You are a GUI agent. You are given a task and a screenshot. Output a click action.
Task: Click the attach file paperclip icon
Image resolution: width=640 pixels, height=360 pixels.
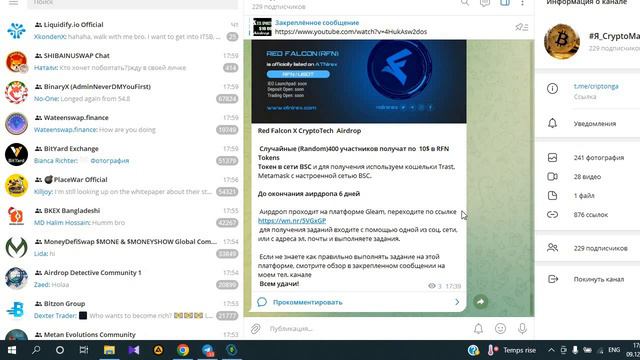256,329
